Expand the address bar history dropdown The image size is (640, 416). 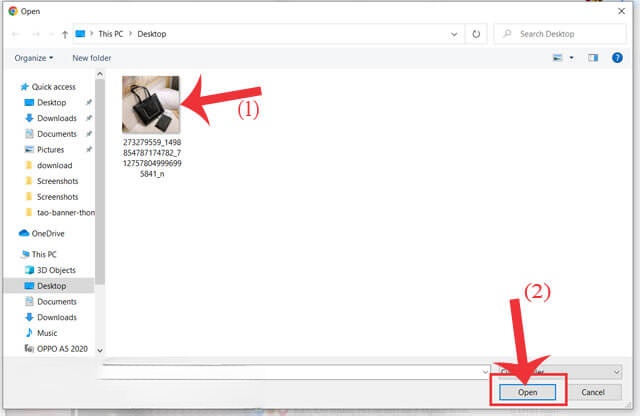[454, 34]
